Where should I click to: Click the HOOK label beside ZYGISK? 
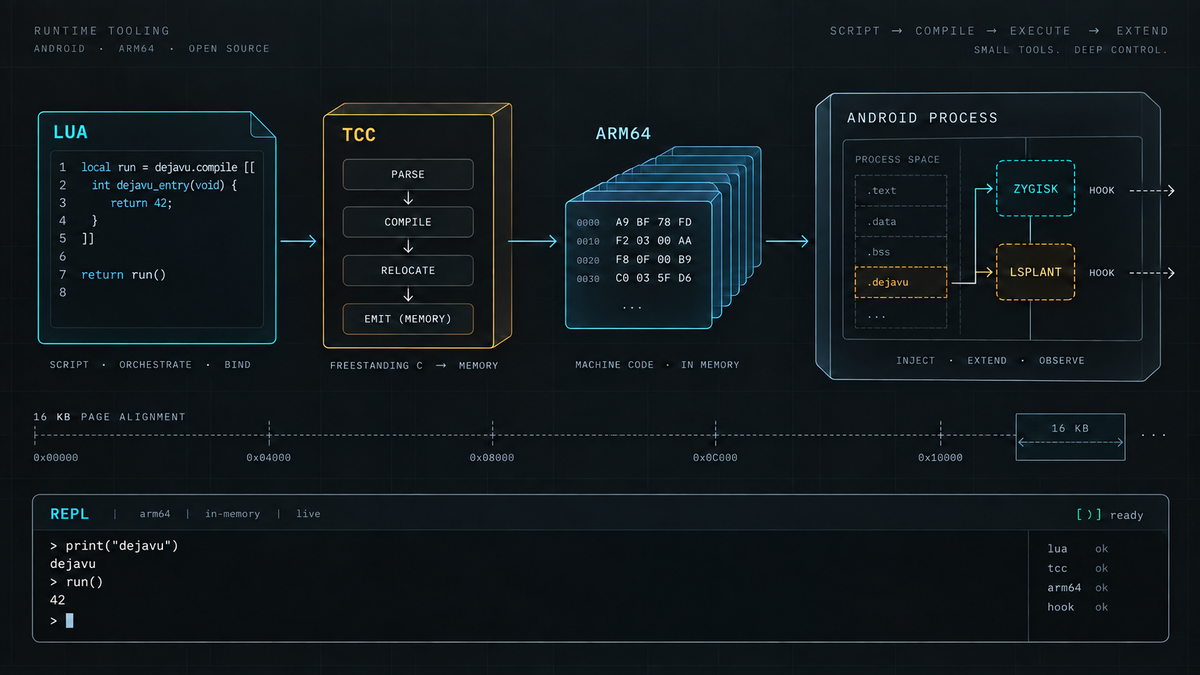tap(1102, 190)
